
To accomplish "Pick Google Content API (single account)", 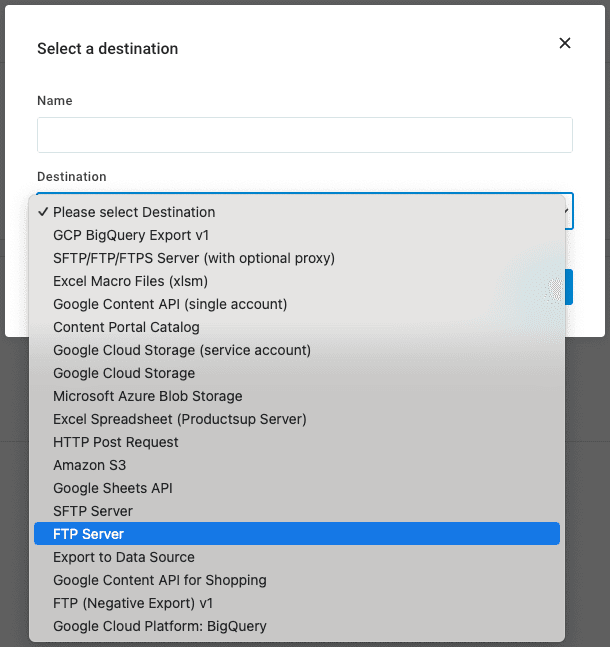I will click(170, 304).
